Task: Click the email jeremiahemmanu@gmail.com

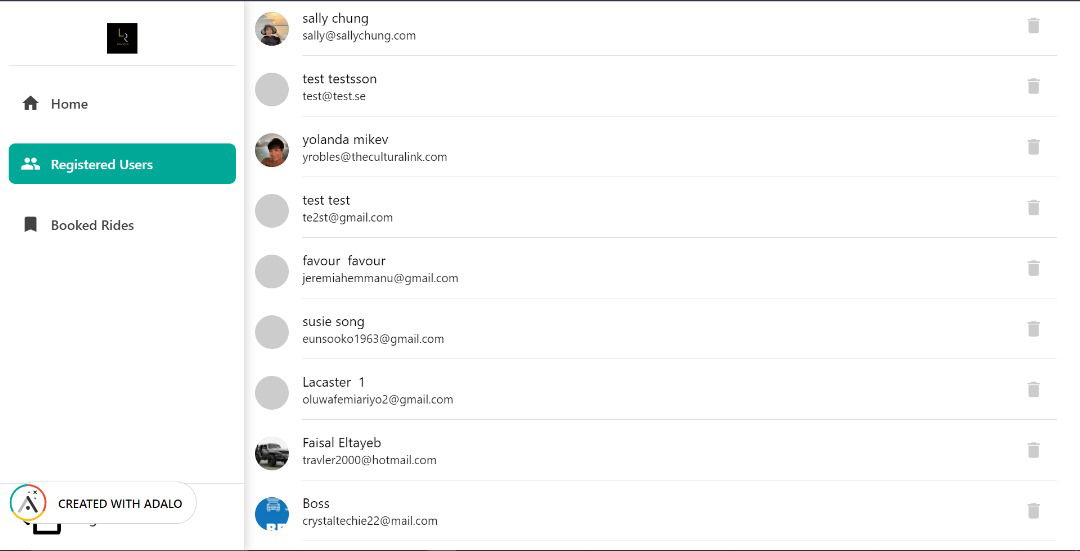Action: point(380,279)
